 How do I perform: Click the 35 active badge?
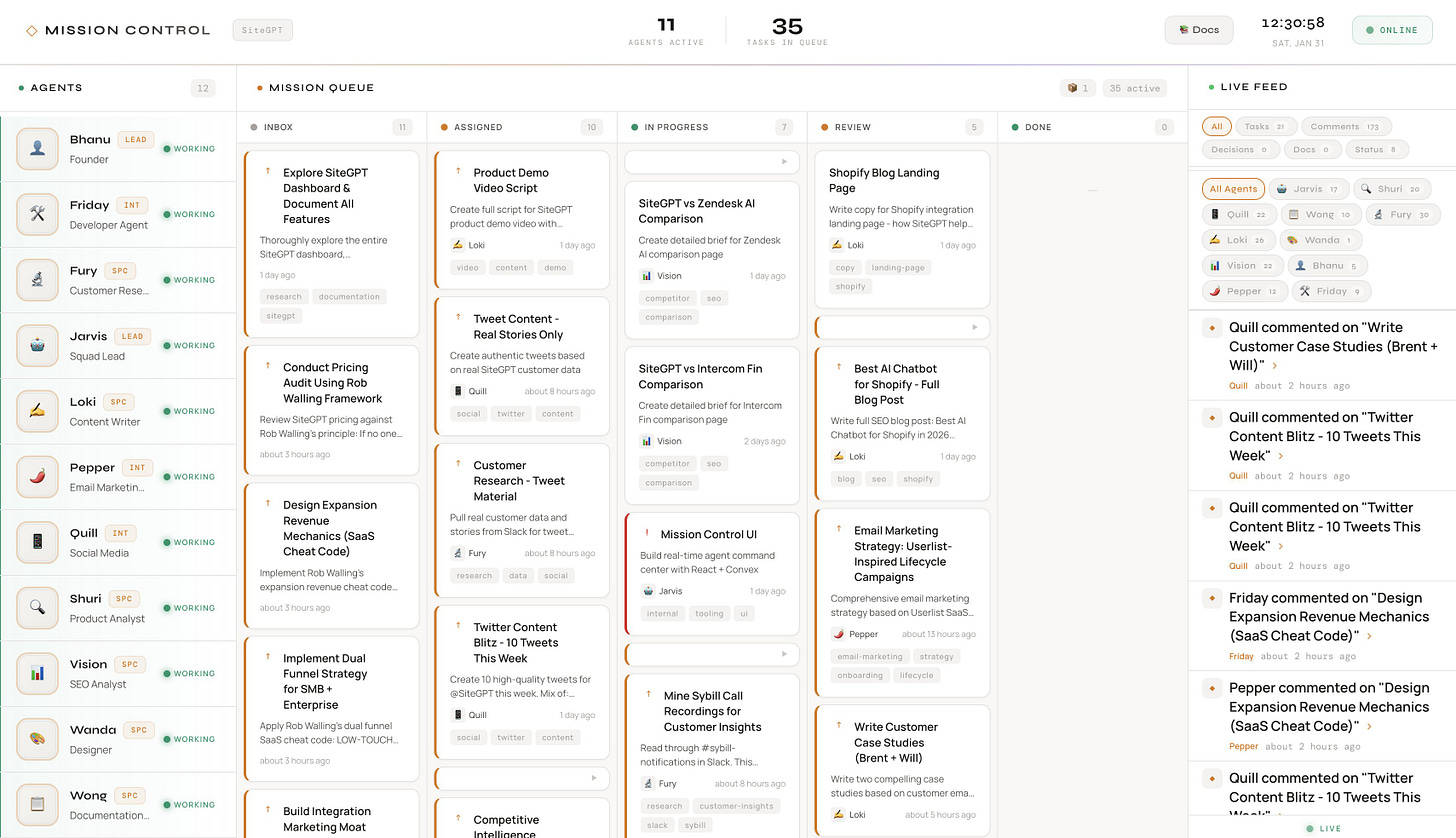(1135, 88)
